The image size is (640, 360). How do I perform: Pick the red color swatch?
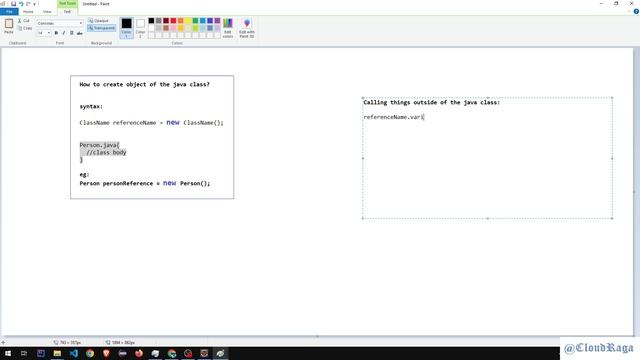point(173,20)
